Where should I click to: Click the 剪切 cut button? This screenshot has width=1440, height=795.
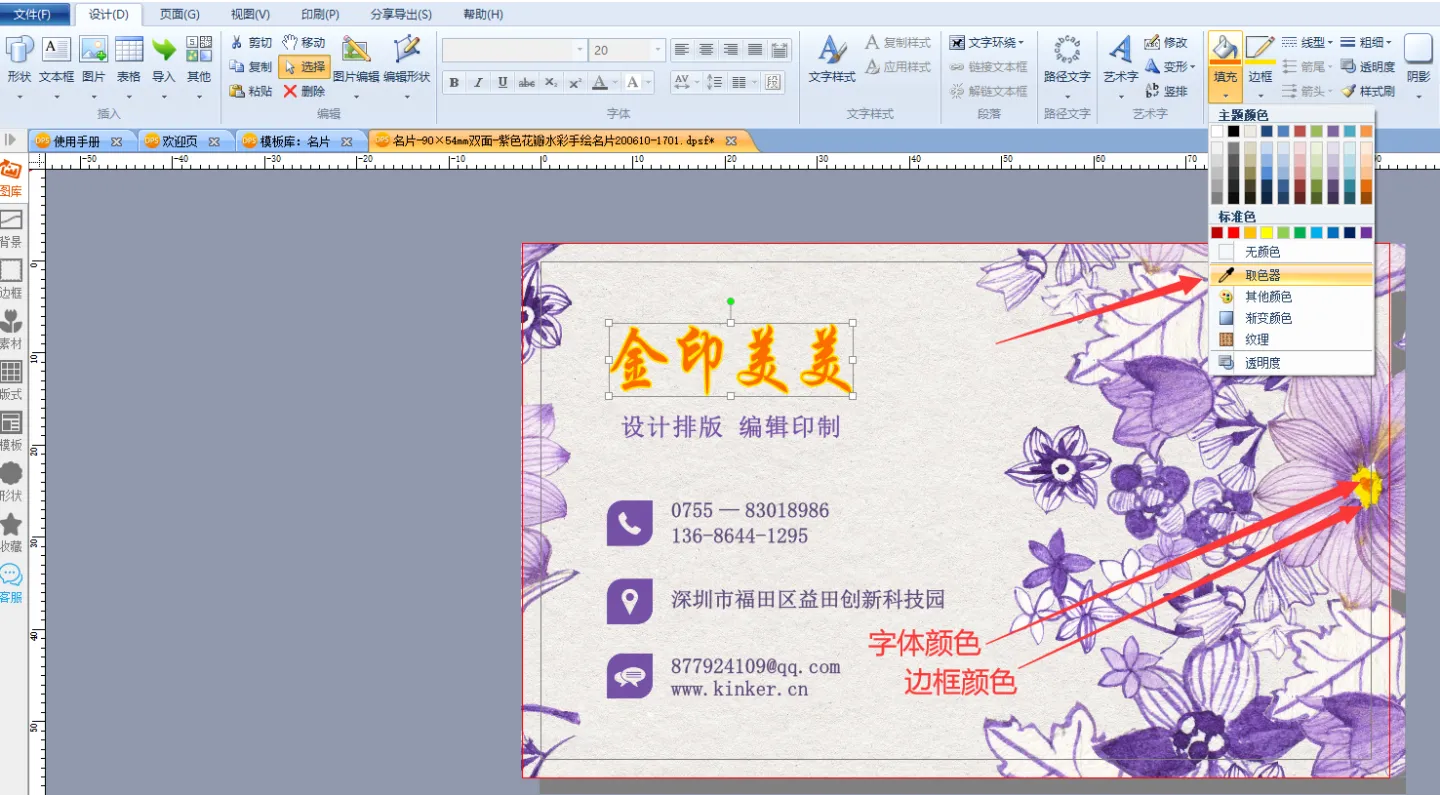click(x=250, y=43)
